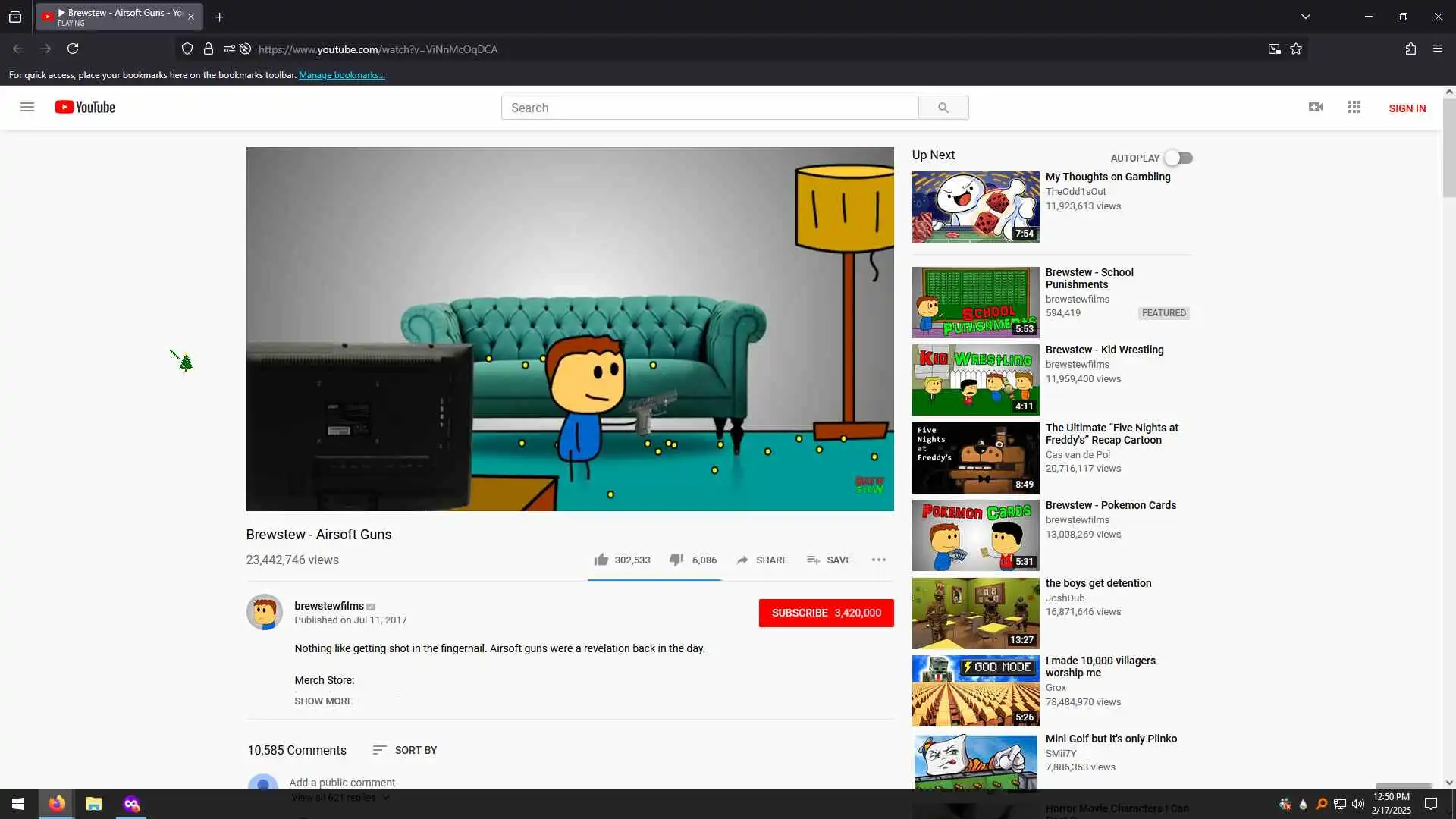Image resolution: width=1456 pixels, height=819 pixels.
Task: Expand description with Show More
Action: (x=323, y=701)
